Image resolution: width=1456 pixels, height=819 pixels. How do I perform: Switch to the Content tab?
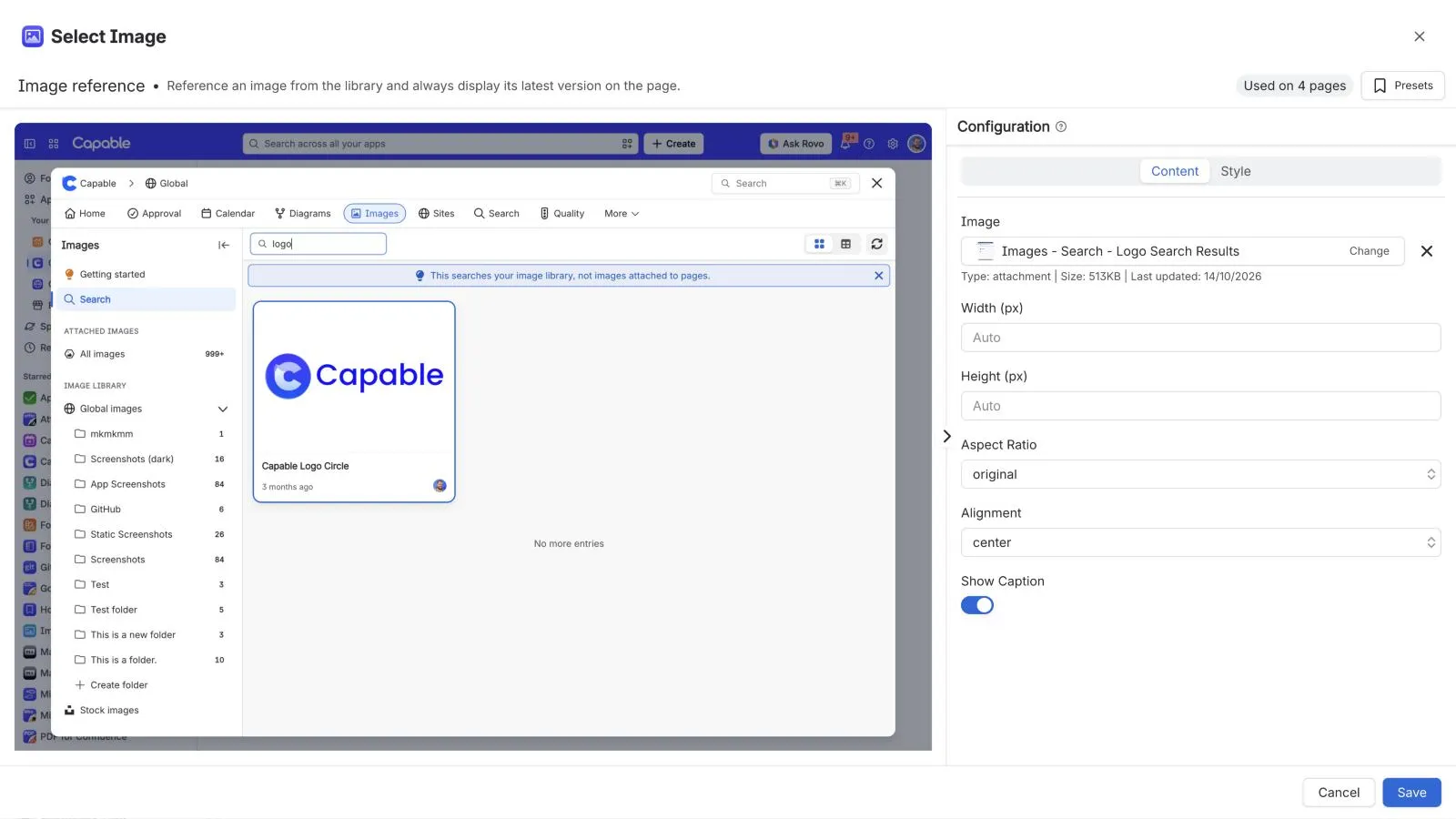[x=1175, y=171]
